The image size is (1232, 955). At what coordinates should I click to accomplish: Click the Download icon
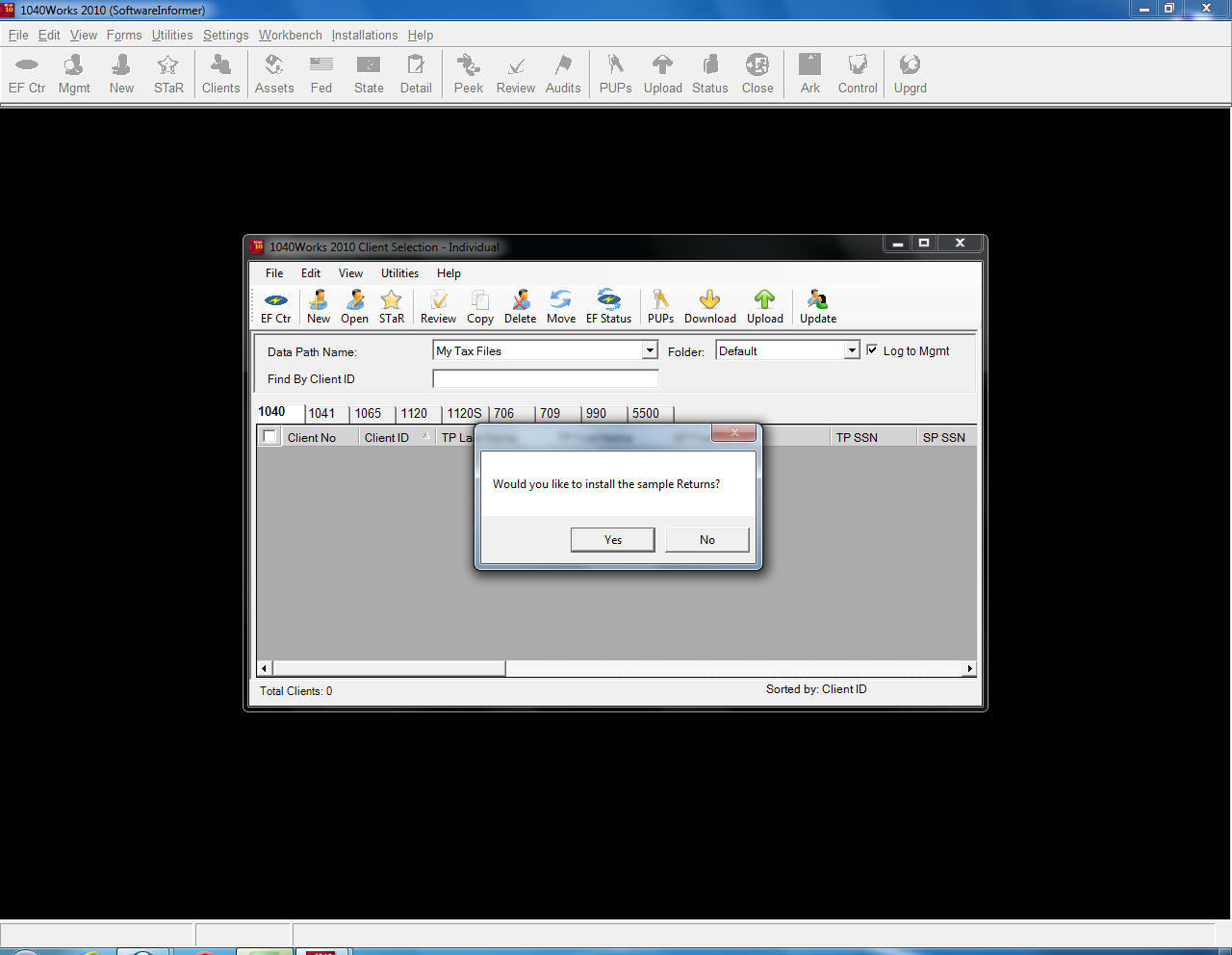709,307
